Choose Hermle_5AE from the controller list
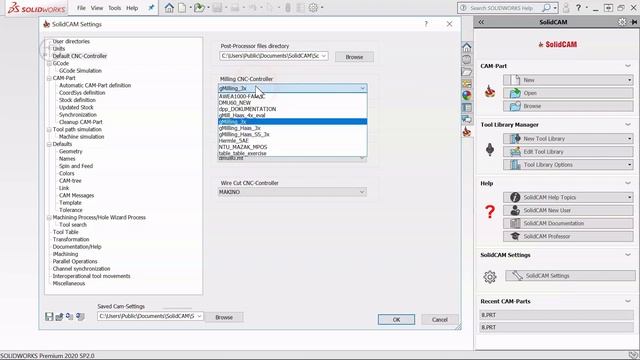The image size is (640, 360). pyautogui.click(x=293, y=141)
